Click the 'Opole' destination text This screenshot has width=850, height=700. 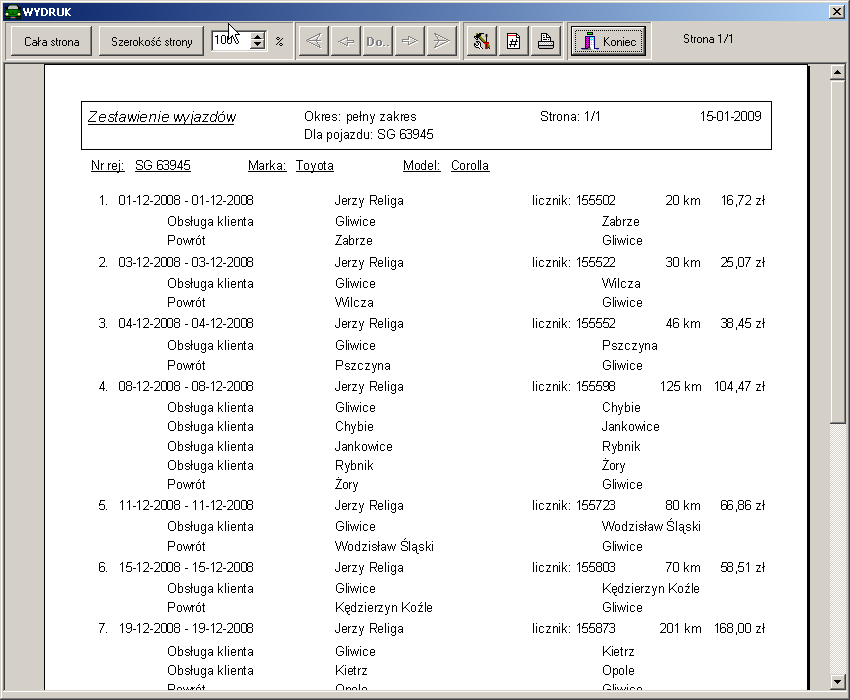[618, 671]
